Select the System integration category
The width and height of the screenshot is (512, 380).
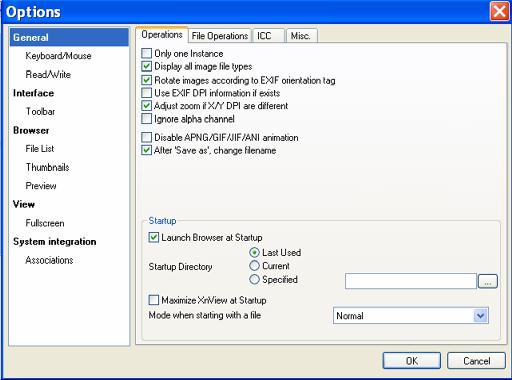coord(55,242)
